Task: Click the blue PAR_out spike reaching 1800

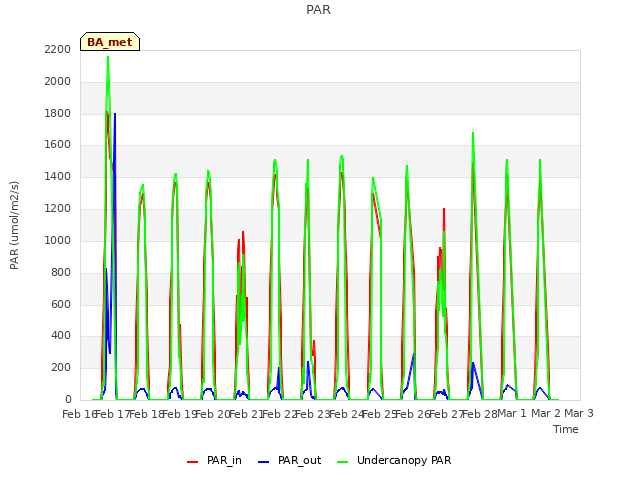Action: (x=115, y=115)
